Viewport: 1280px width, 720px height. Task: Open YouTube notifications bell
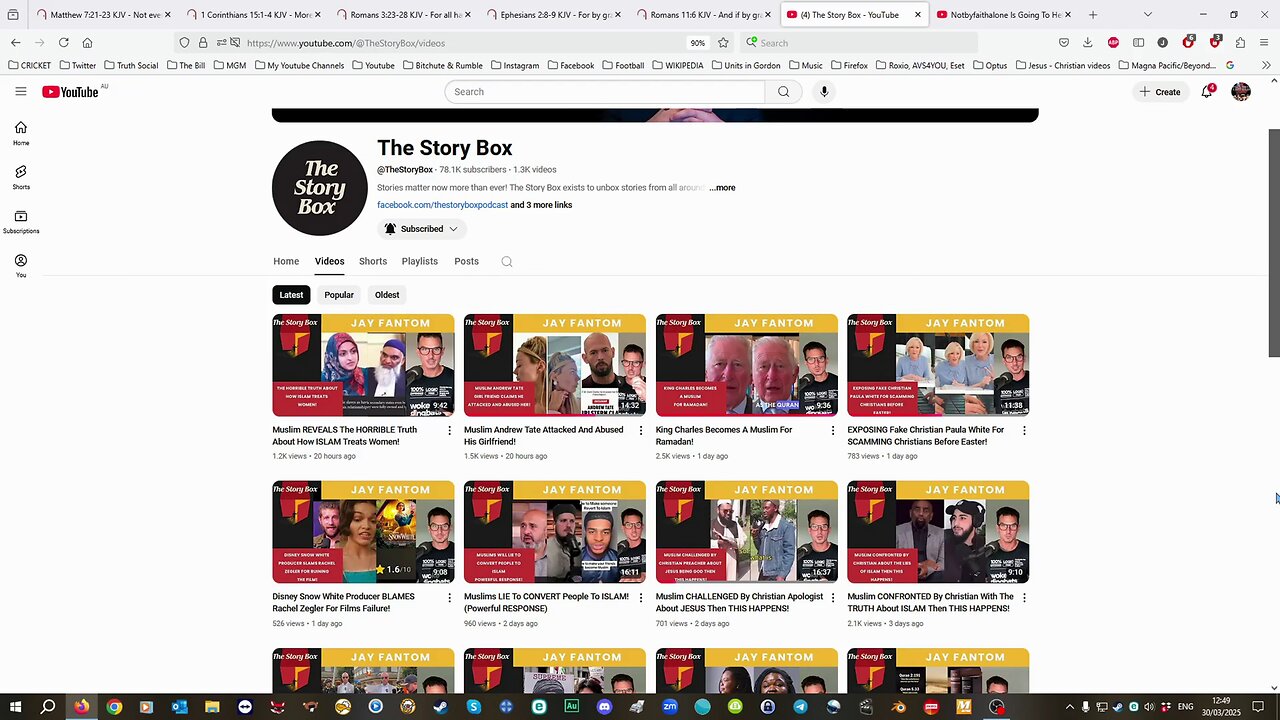click(x=1207, y=91)
